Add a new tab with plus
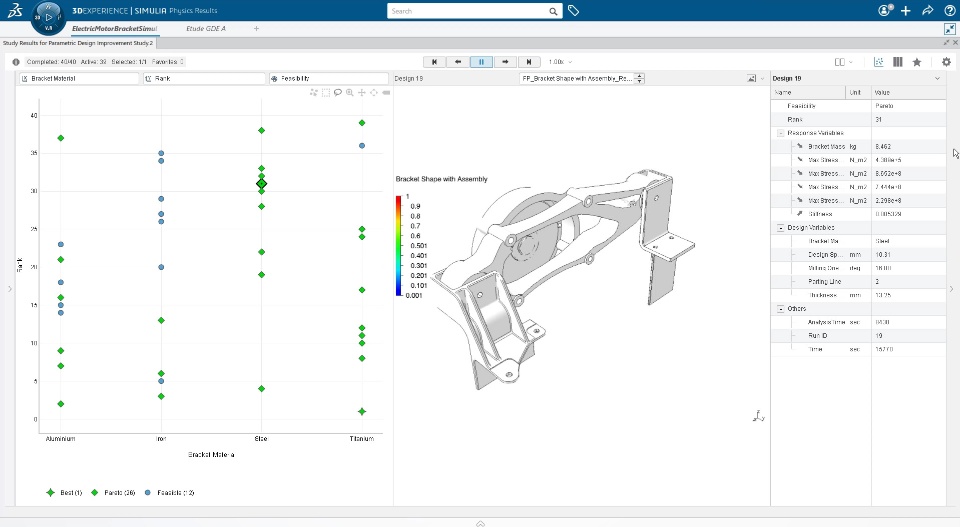 tap(257, 28)
